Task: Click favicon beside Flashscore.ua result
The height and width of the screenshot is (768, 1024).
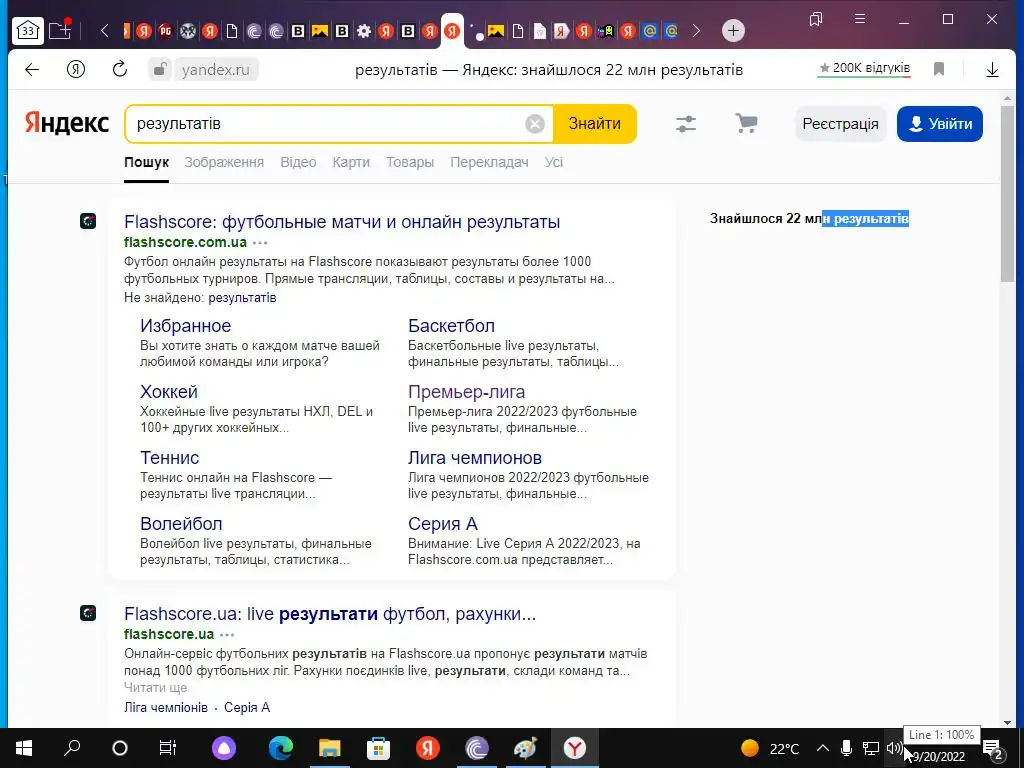Action: click(x=88, y=613)
